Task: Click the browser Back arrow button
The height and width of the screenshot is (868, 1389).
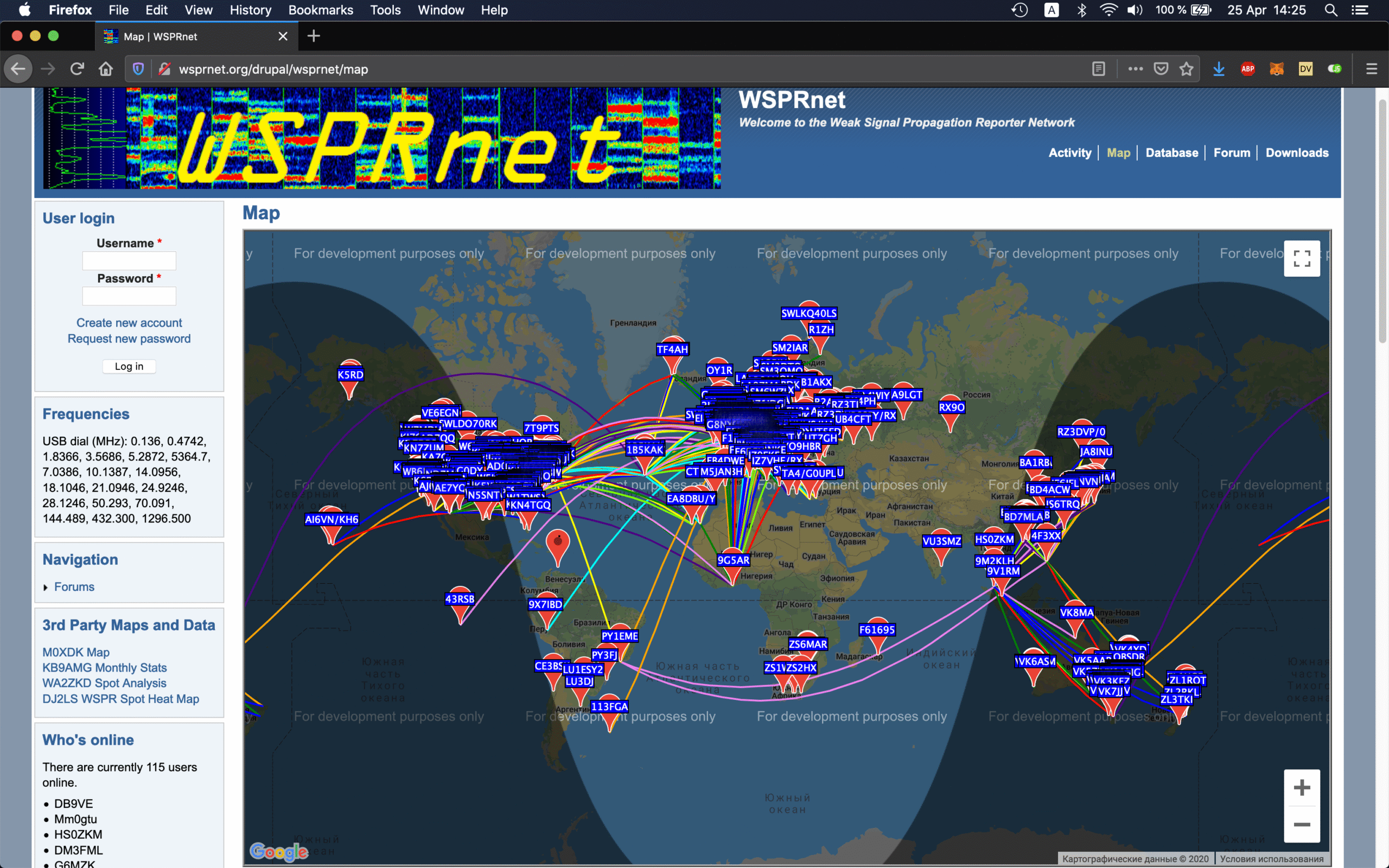Action: tap(18, 69)
